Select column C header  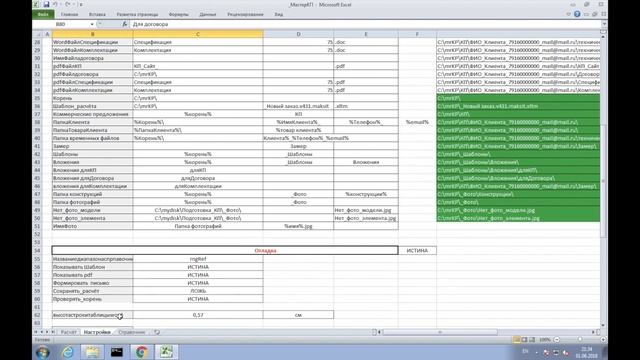coord(198,34)
